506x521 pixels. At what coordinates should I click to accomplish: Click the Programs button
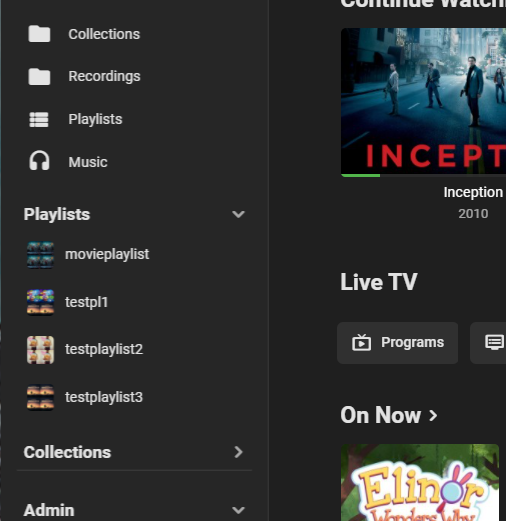tap(397, 343)
